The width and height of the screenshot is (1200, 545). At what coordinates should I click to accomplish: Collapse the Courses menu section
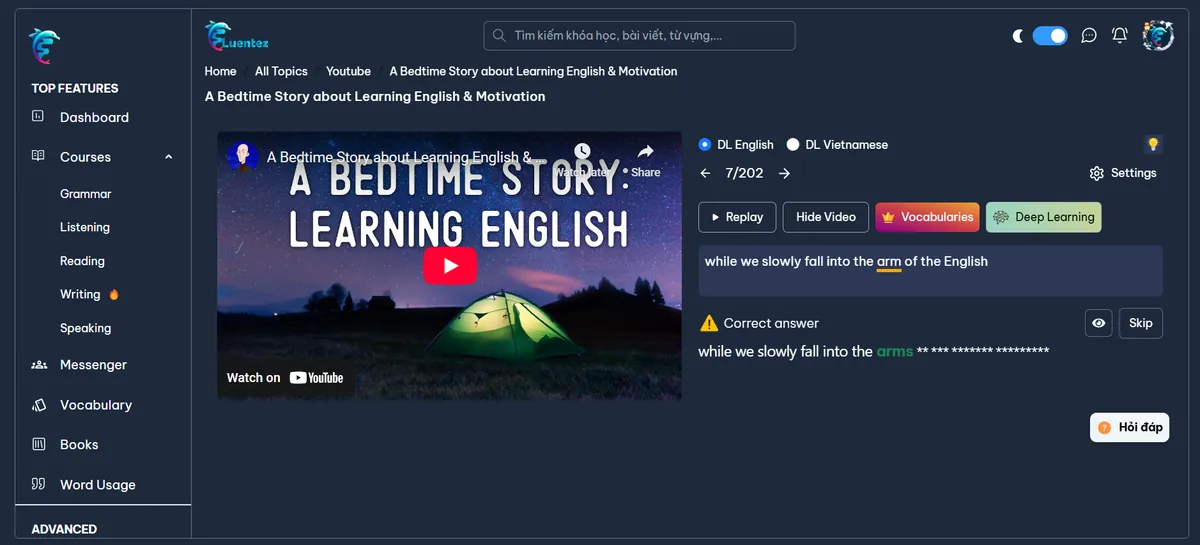click(x=168, y=157)
